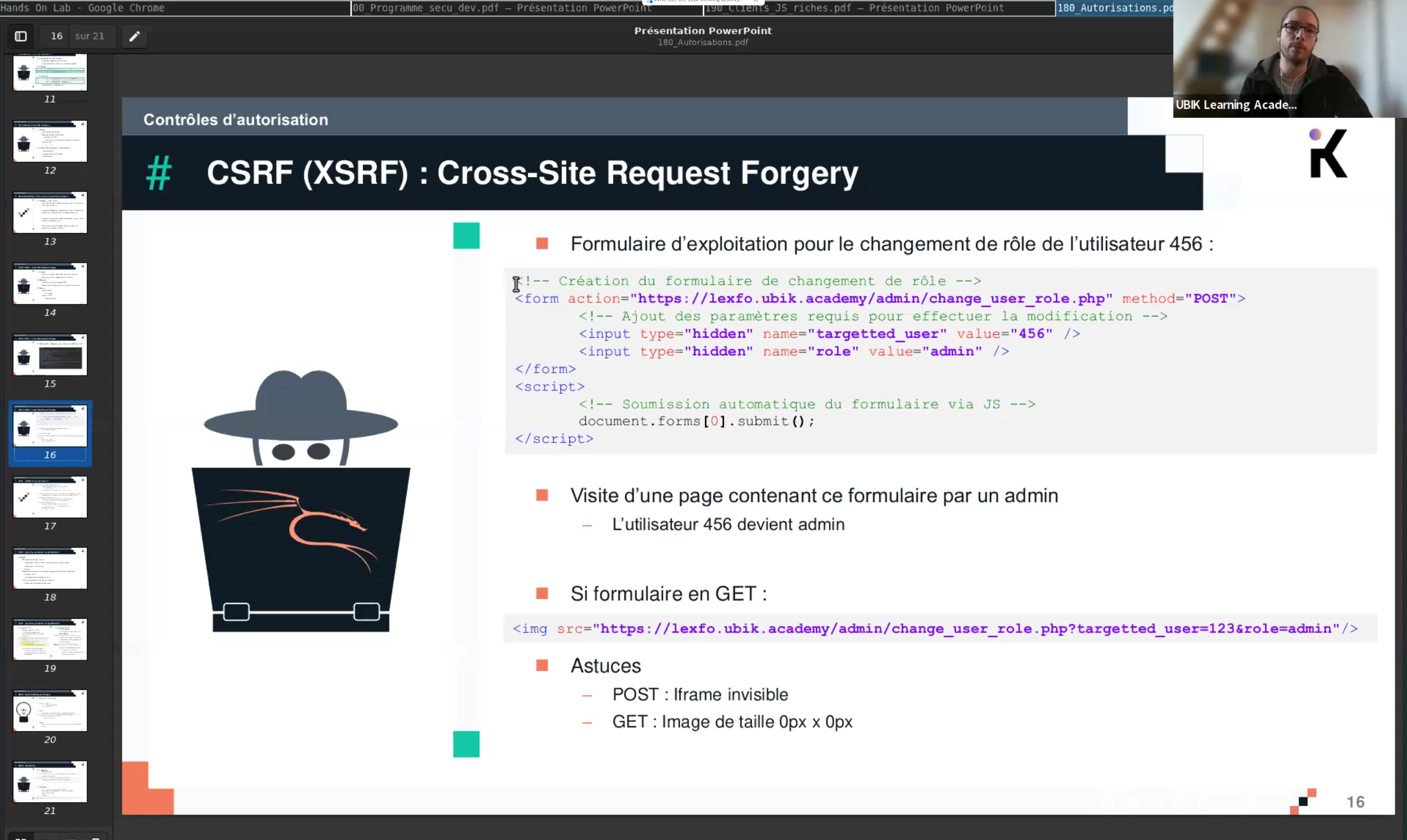The height and width of the screenshot is (840, 1407).
Task: Select the 180_Autorisations.pdf window tab
Action: (1114, 8)
